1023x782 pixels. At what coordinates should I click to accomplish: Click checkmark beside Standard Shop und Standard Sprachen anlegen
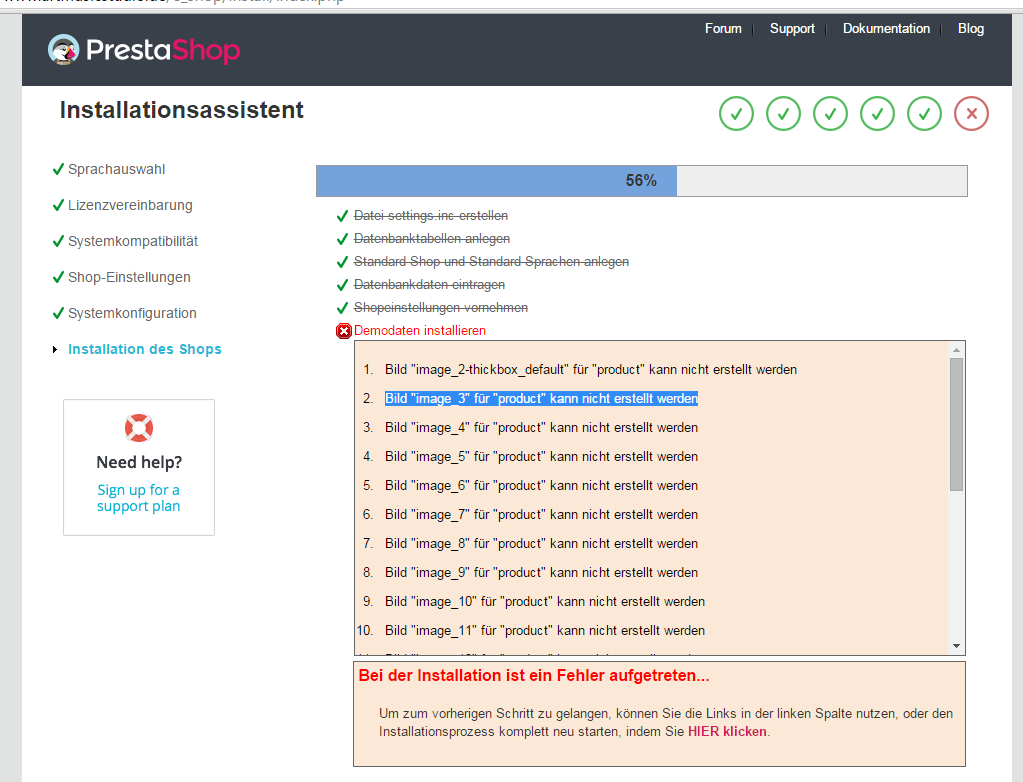342,262
